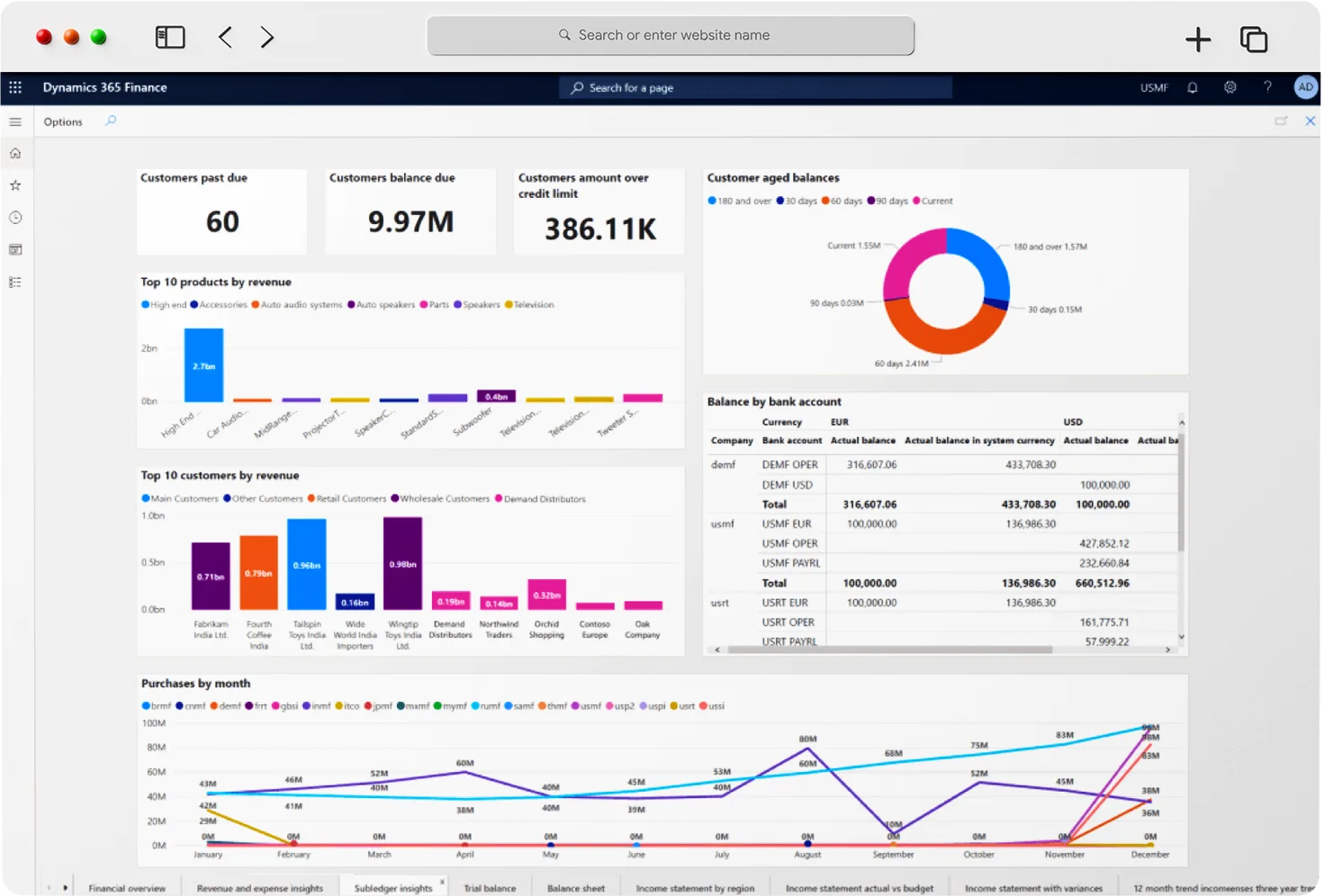Open Workspaces icon in sidebar
1324x896 pixels.
pyautogui.click(x=15, y=249)
